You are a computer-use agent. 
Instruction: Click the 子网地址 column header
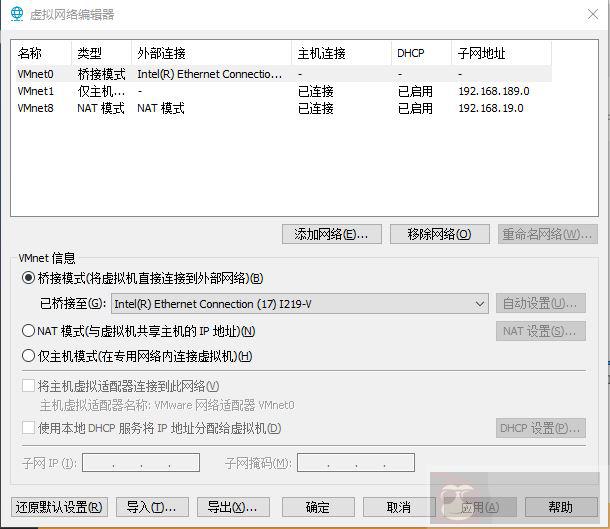point(502,53)
